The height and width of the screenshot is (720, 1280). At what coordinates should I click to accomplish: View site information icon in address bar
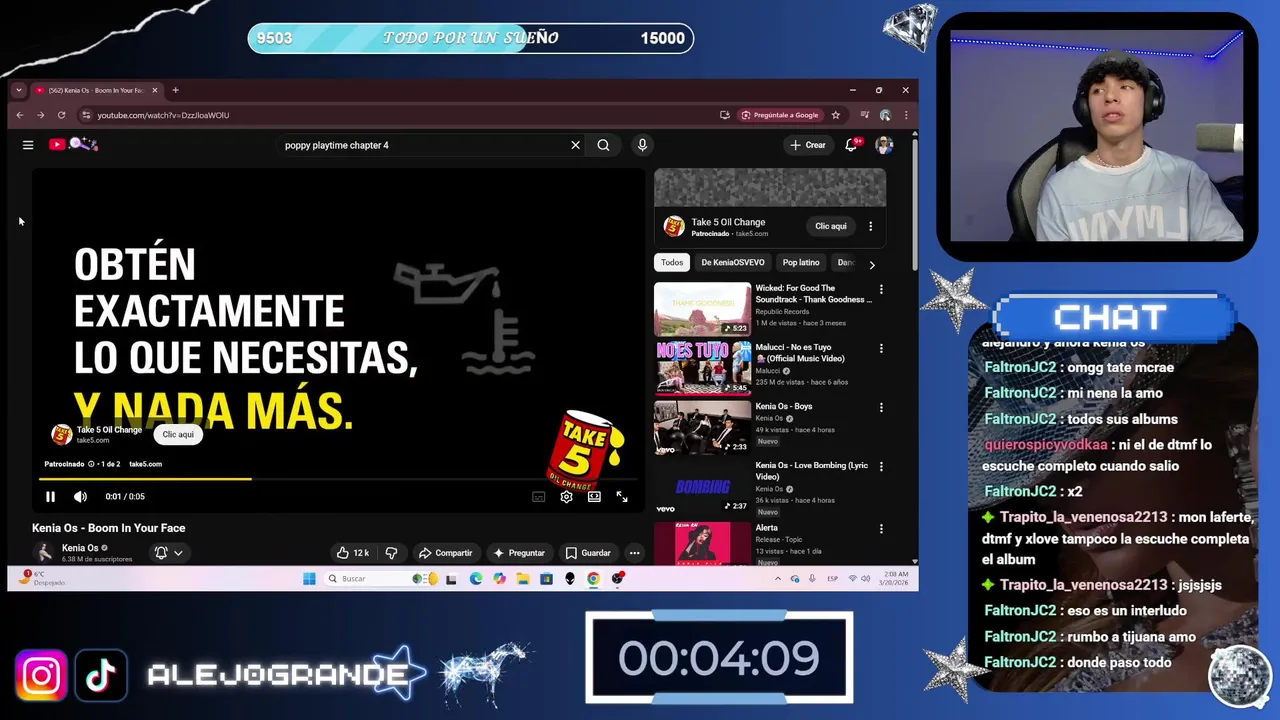coord(86,115)
